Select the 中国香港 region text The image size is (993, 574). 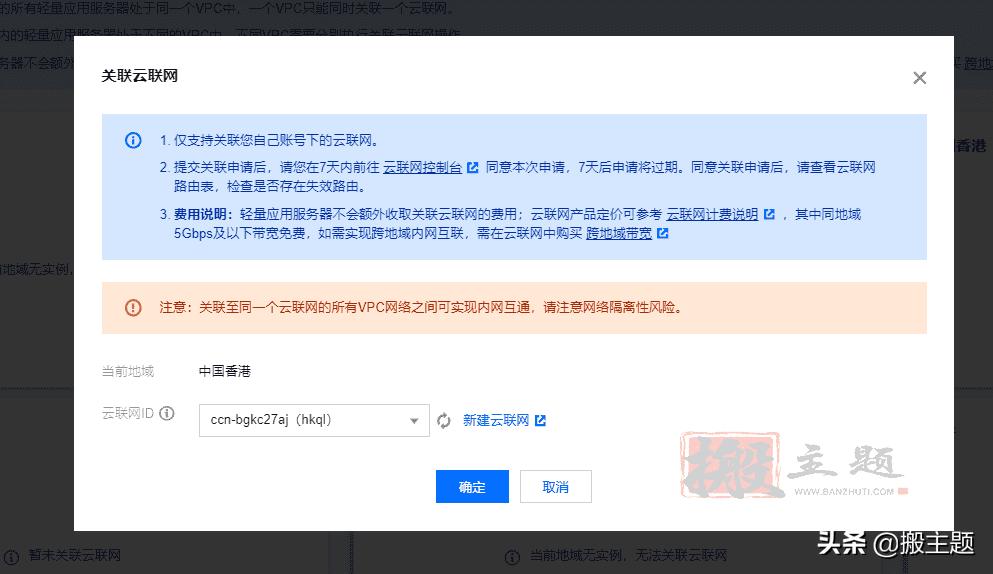[x=225, y=371]
